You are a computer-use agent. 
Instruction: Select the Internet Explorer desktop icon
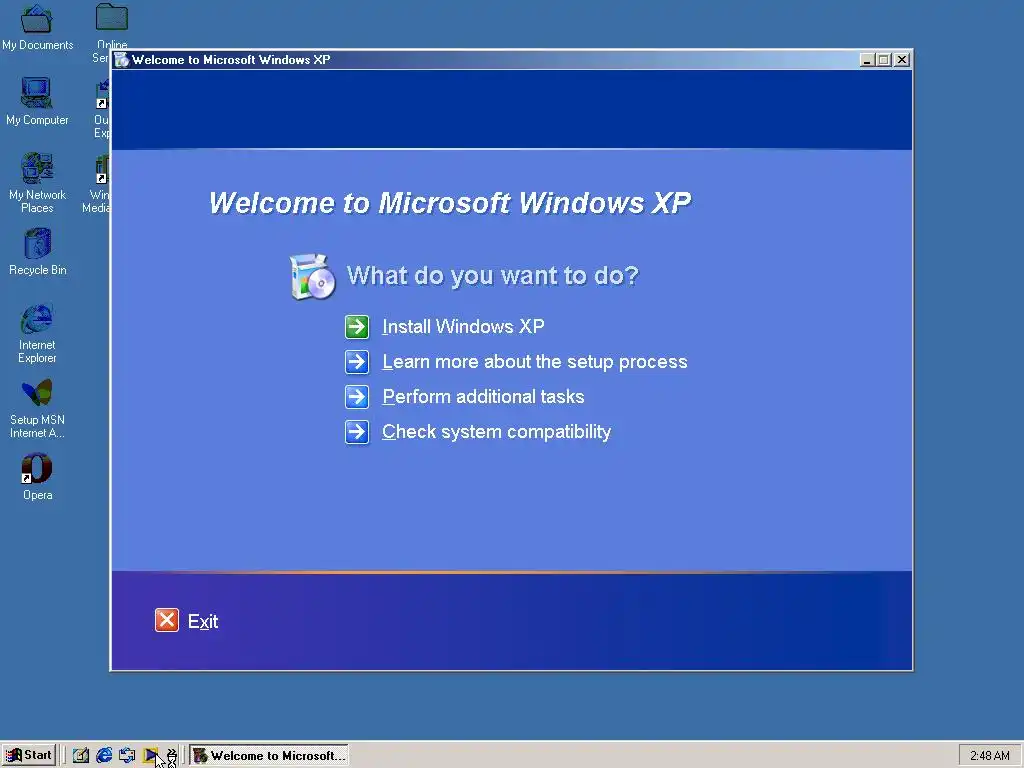pyautogui.click(x=37, y=334)
